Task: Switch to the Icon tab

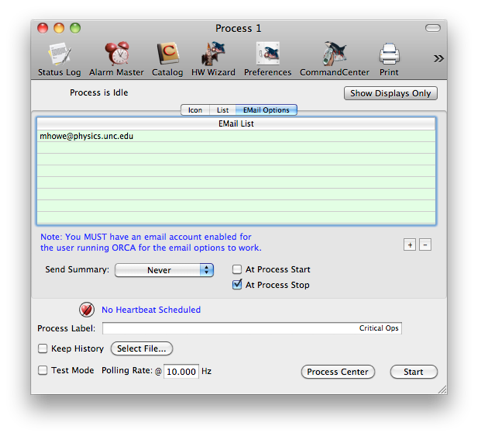Action: [195, 110]
